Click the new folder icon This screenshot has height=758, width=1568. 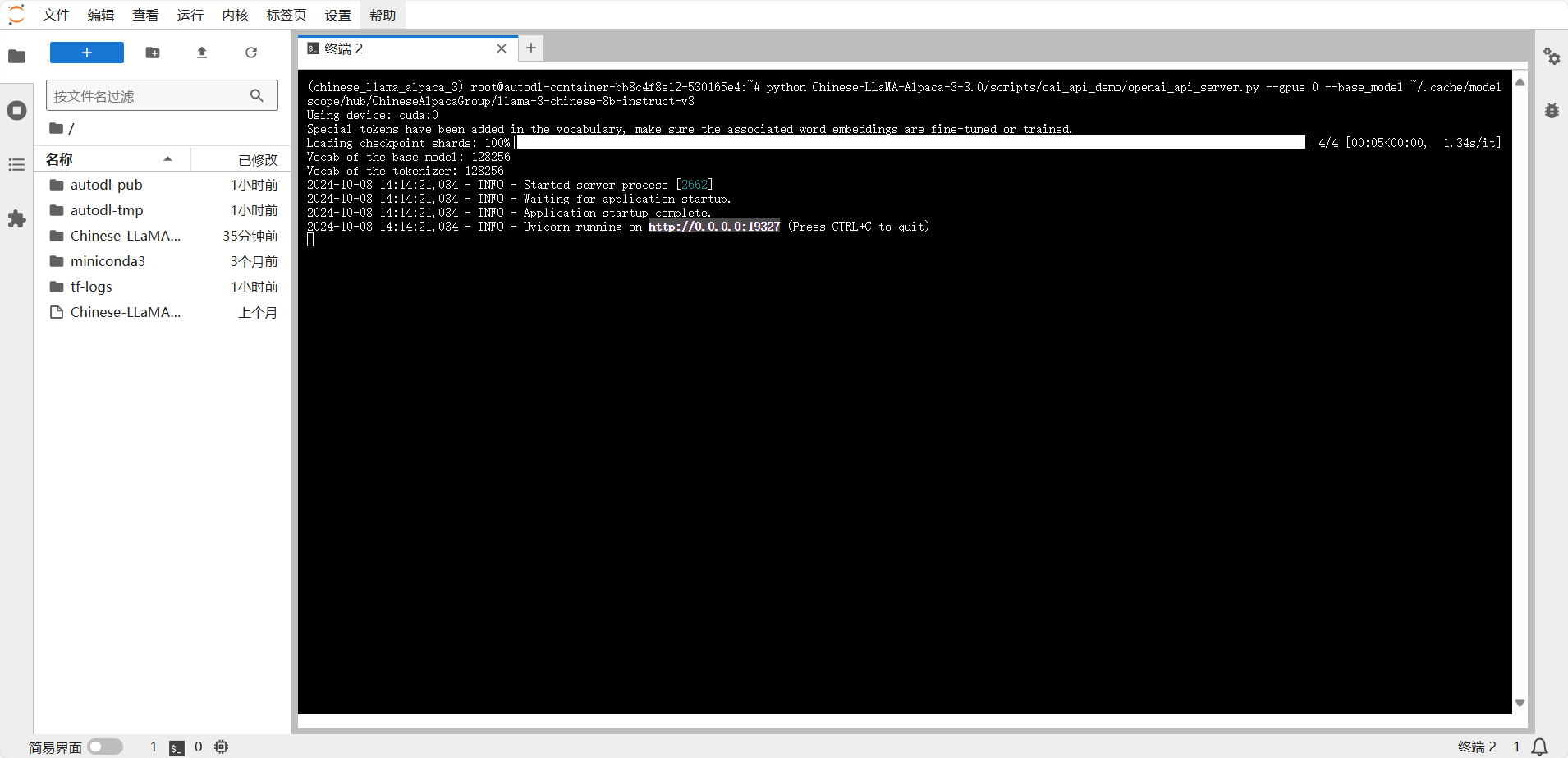coord(153,53)
